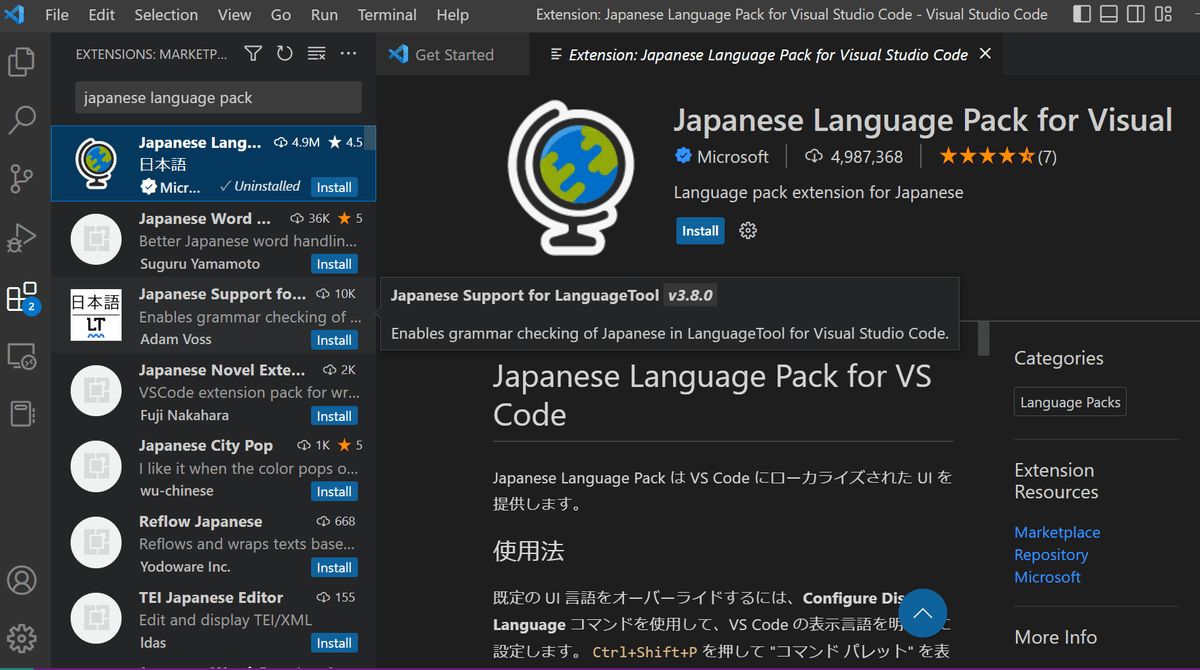Open the notebook-style activity bar icon
The image size is (1200, 670).
click(x=22, y=413)
